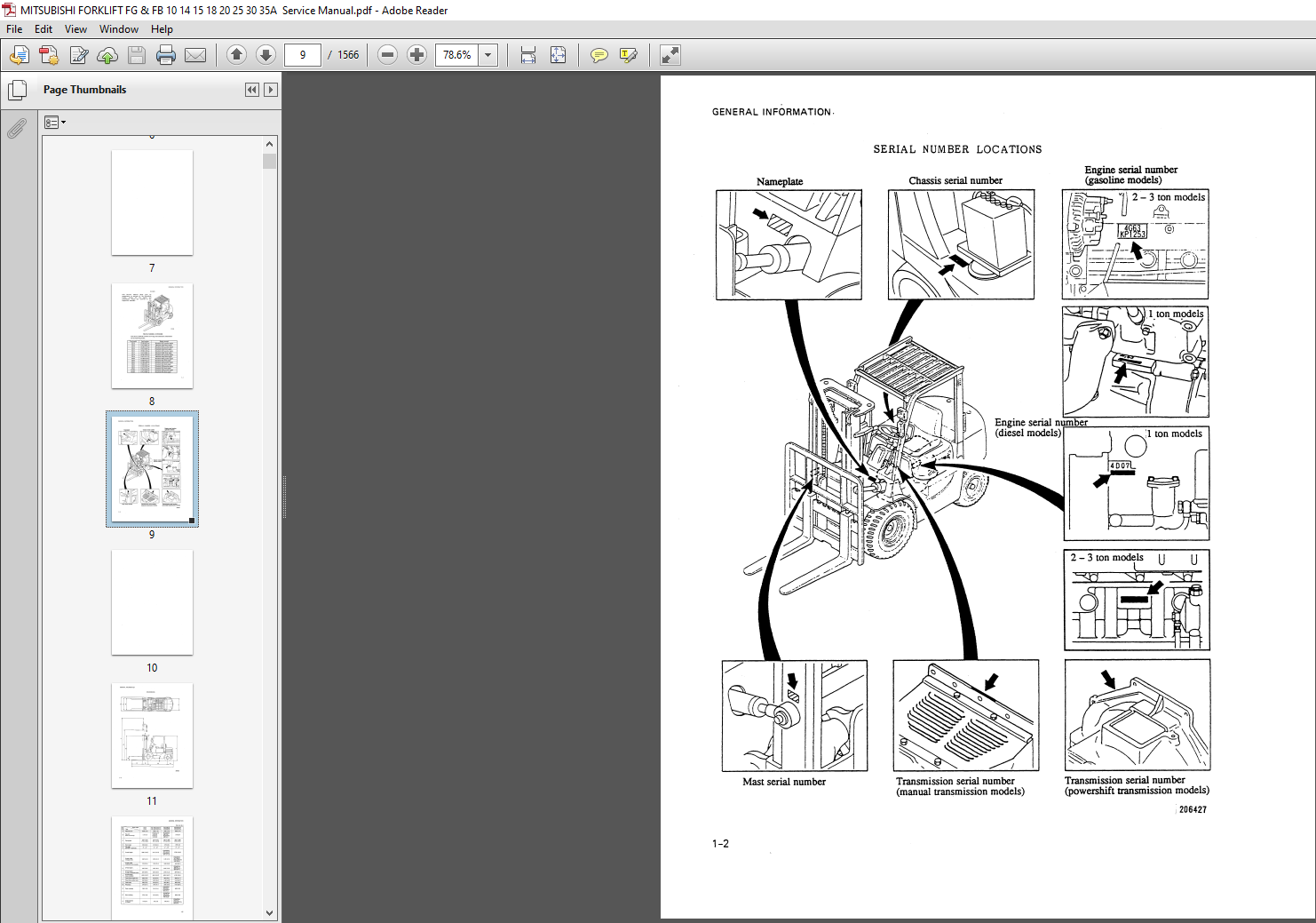
Task: Select the page 11 thumbnail
Action: pos(152,736)
